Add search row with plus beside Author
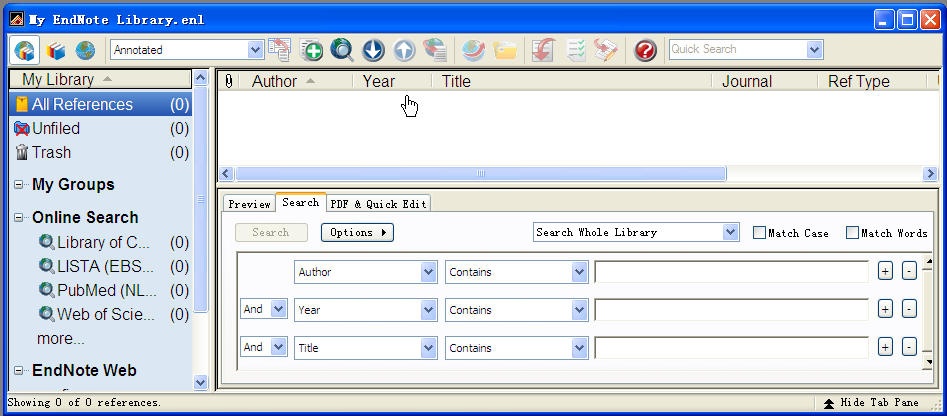The width and height of the screenshot is (947, 416). (x=885, y=272)
